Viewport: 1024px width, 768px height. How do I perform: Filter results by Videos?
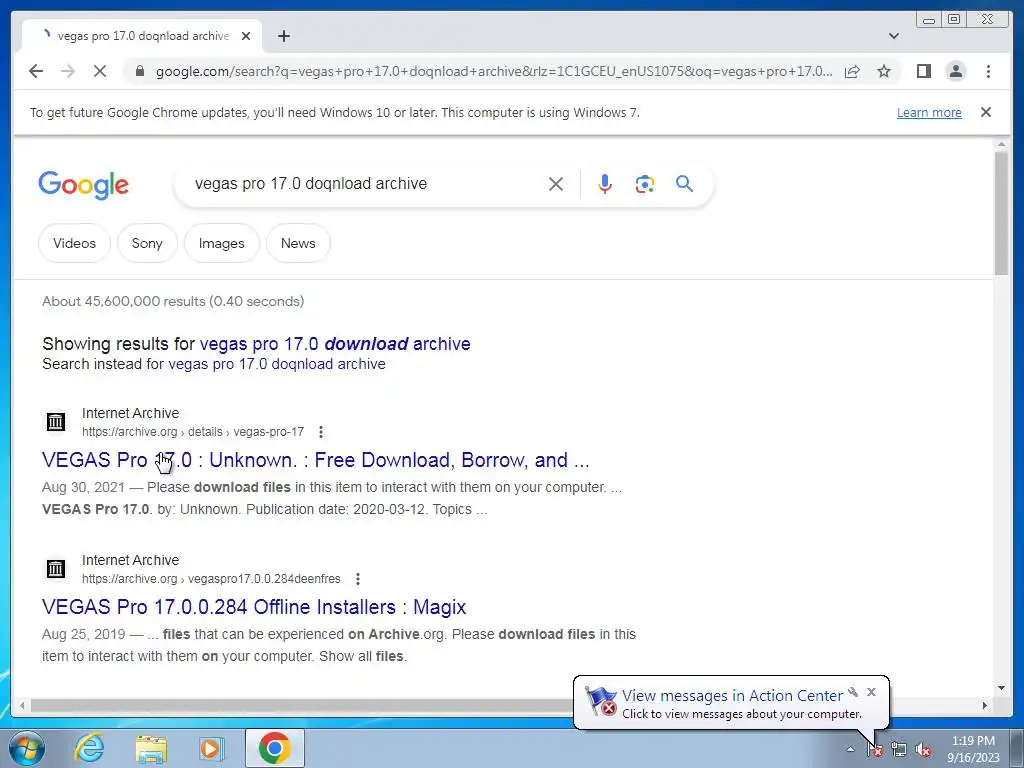pos(74,243)
